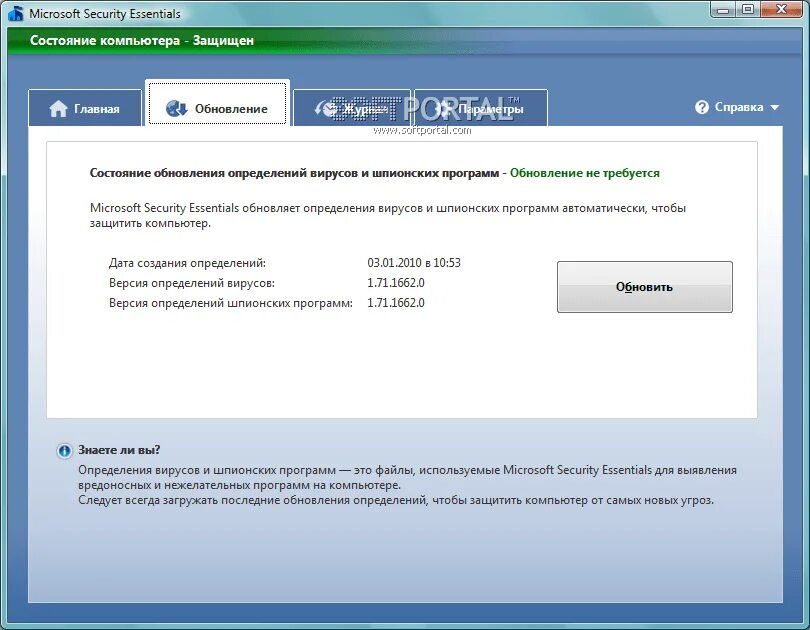The height and width of the screenshot is (630, 810).
Task: Click the label Версия определений вирусов:
Action: [x=192, y=283]
